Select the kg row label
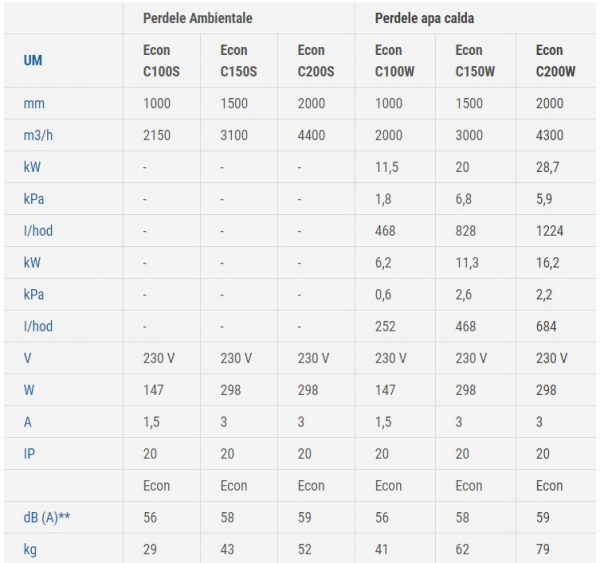This screenshot has height=563, width=600. coord(30,549)
